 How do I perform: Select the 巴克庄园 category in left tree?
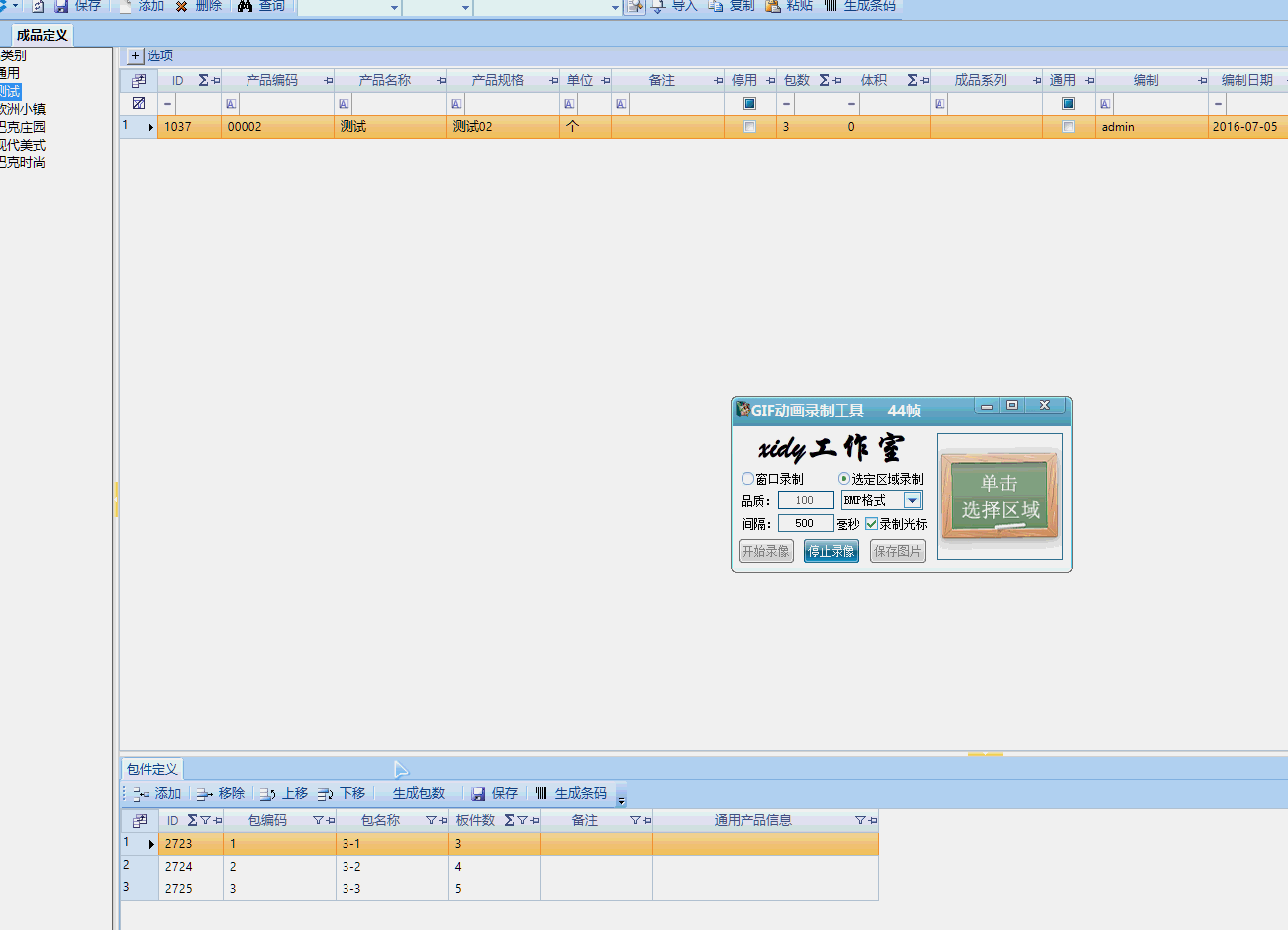(24, 127)
